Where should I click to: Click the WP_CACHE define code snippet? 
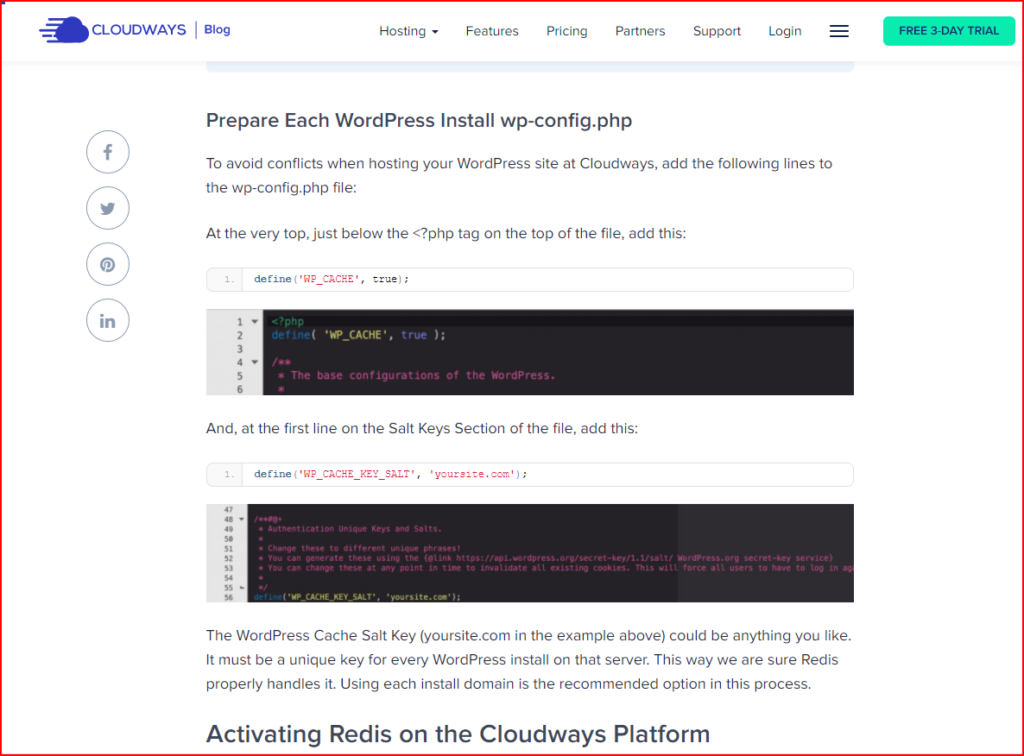(x=530, y=279)
